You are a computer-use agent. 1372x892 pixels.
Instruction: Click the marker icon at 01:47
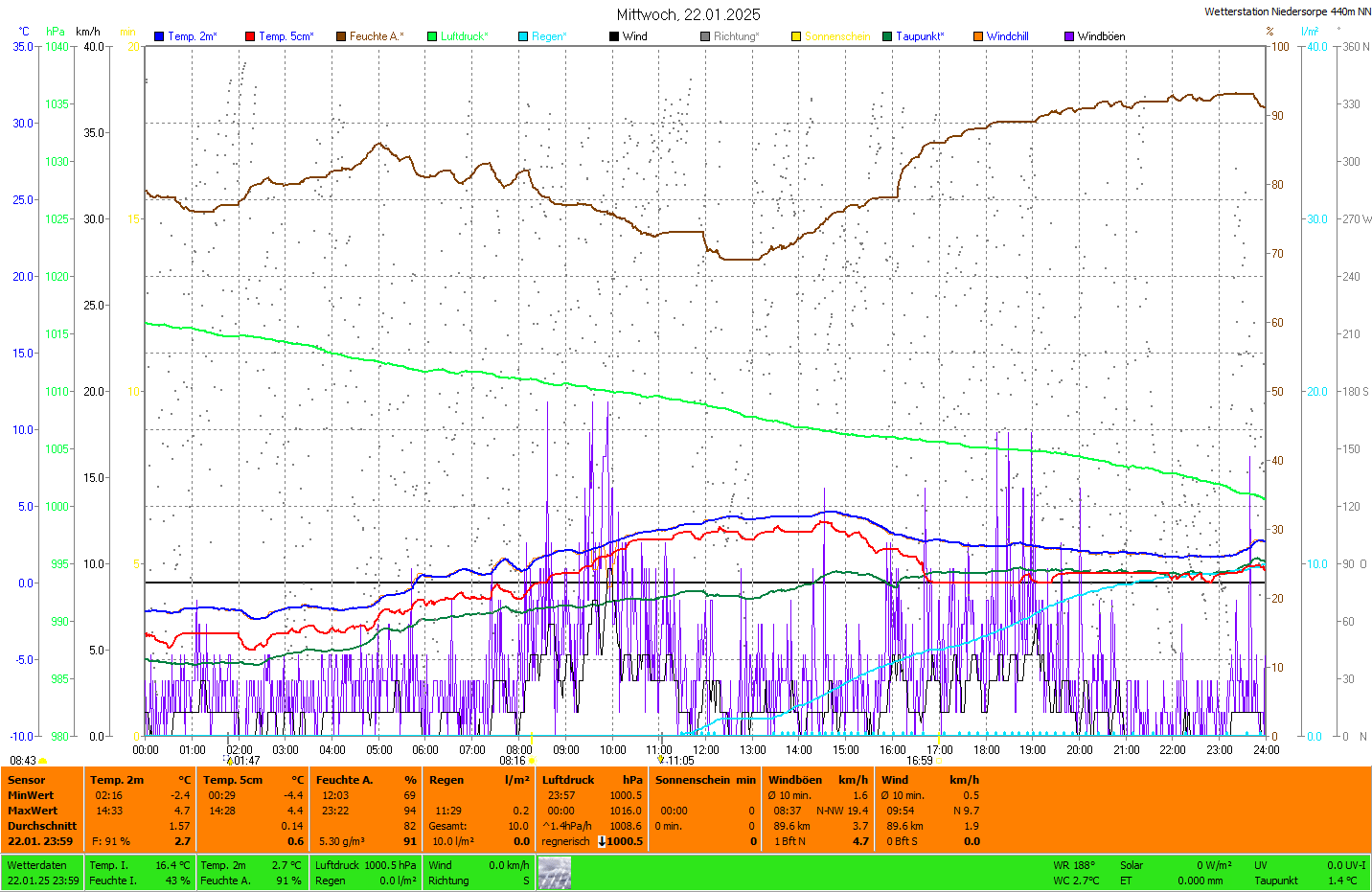[x=230, y=761]
